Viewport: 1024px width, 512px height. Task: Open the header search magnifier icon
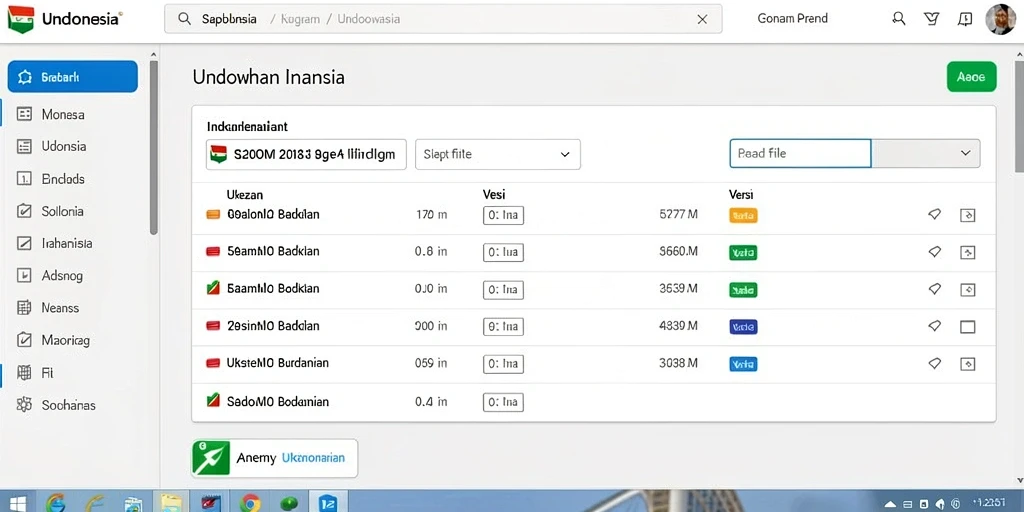899,19
